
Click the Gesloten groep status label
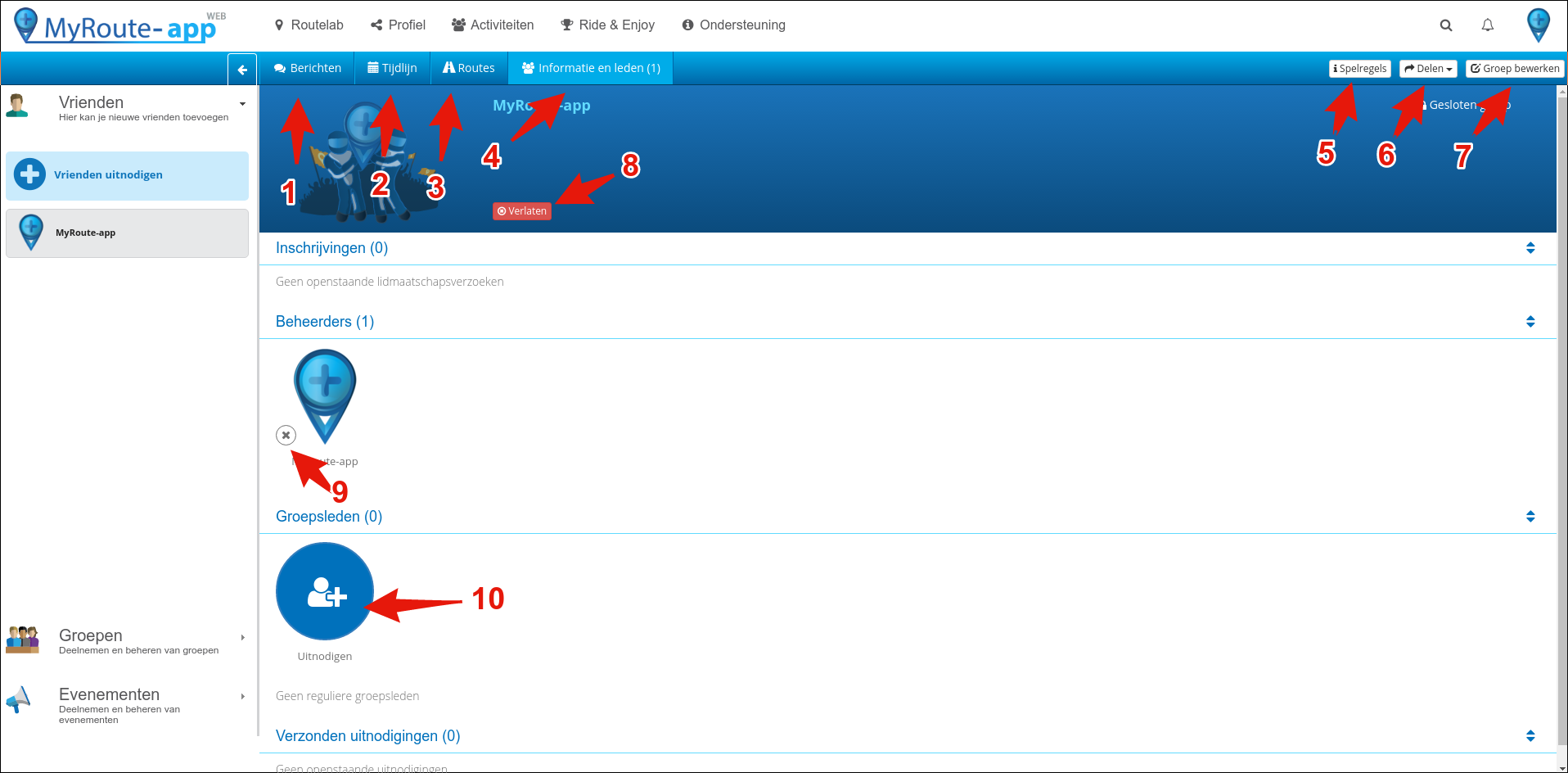(x=1467, y=105)
